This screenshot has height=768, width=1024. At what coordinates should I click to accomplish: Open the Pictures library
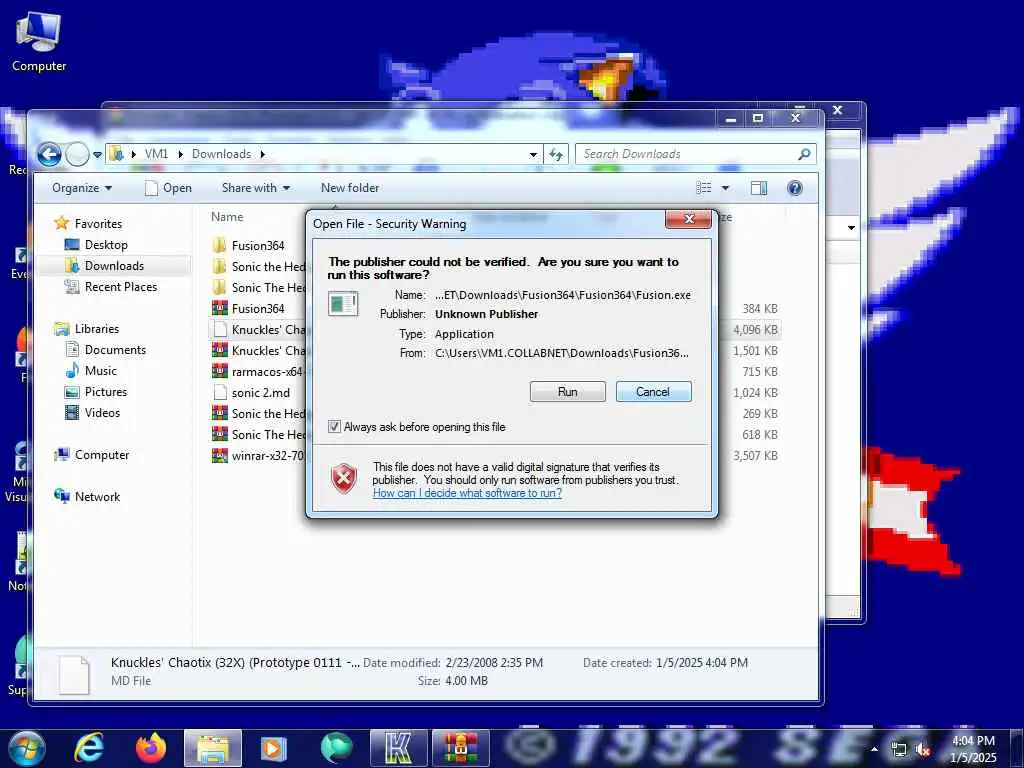106,392
